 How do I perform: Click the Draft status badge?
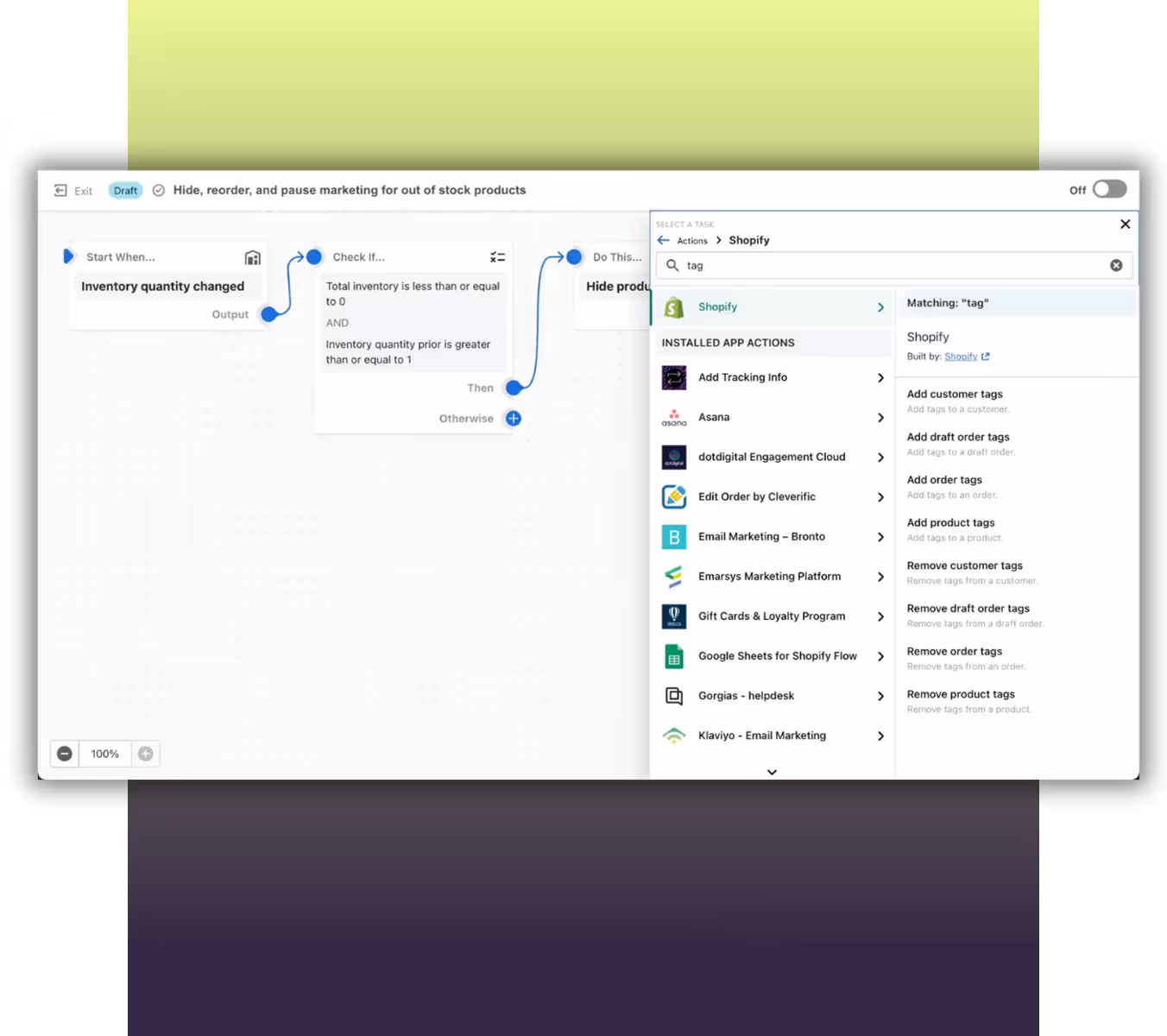125,191
